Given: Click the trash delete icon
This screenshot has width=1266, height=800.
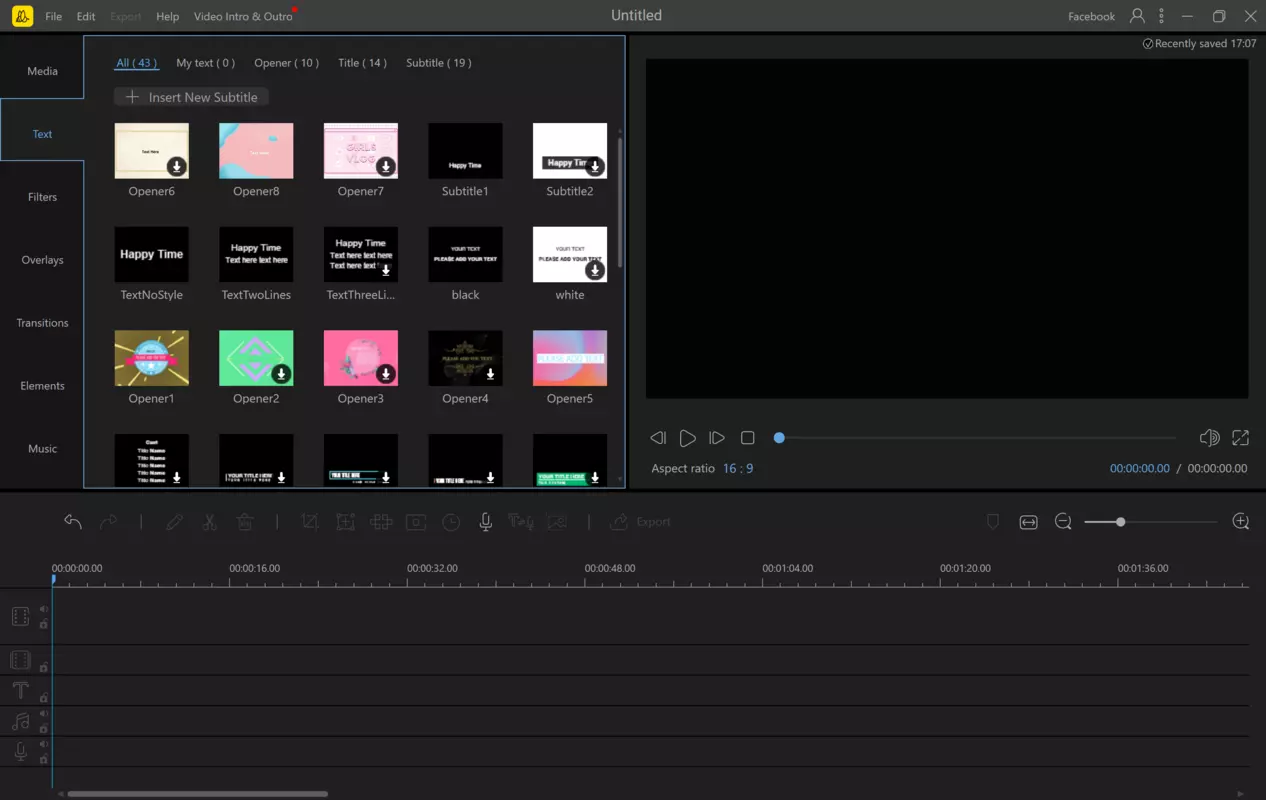Looking at the screenshot, I should pos(244,522).
